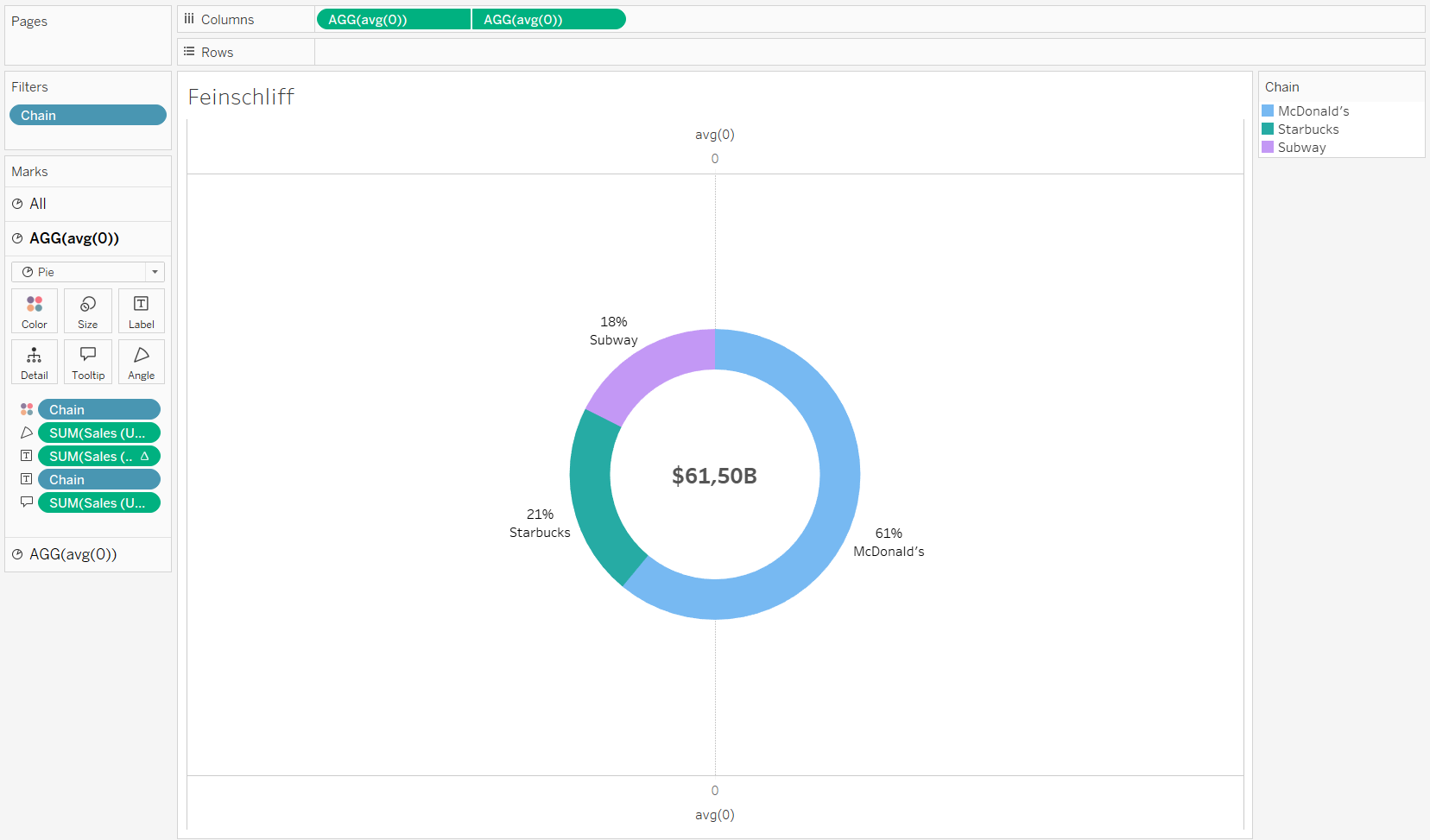Click the Chain pill on the Filters shelf
Image resolution: width=1430 pixels, height=840 pixels.
point(88,115)
